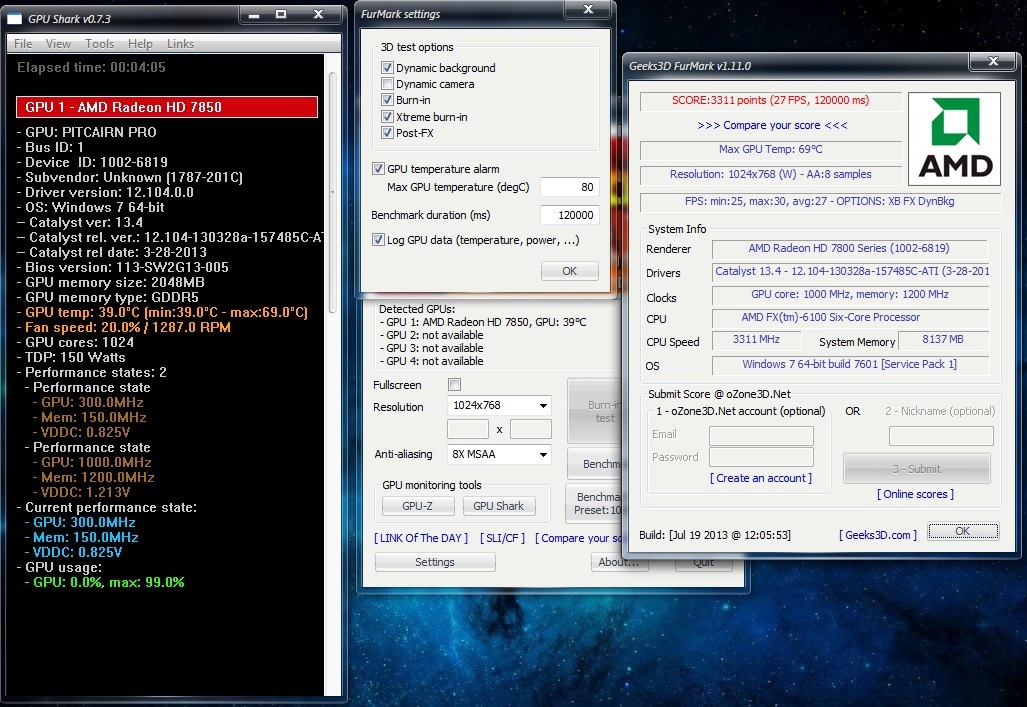This screenshot has width=1027, height=707.
Task: Open the File menu in GPU Shark
Action: pyautogui.click(x=23, y=44)
